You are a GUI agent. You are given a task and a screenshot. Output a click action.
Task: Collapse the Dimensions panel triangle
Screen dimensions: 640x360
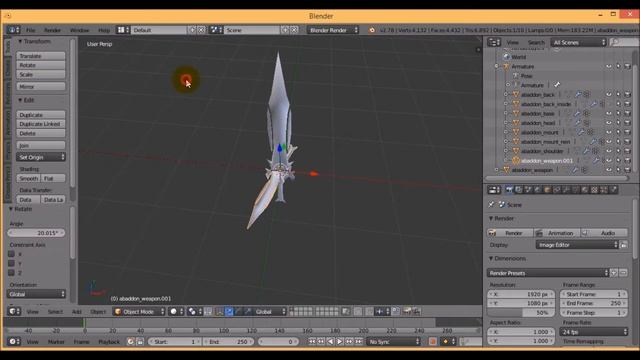pos(491,258)
